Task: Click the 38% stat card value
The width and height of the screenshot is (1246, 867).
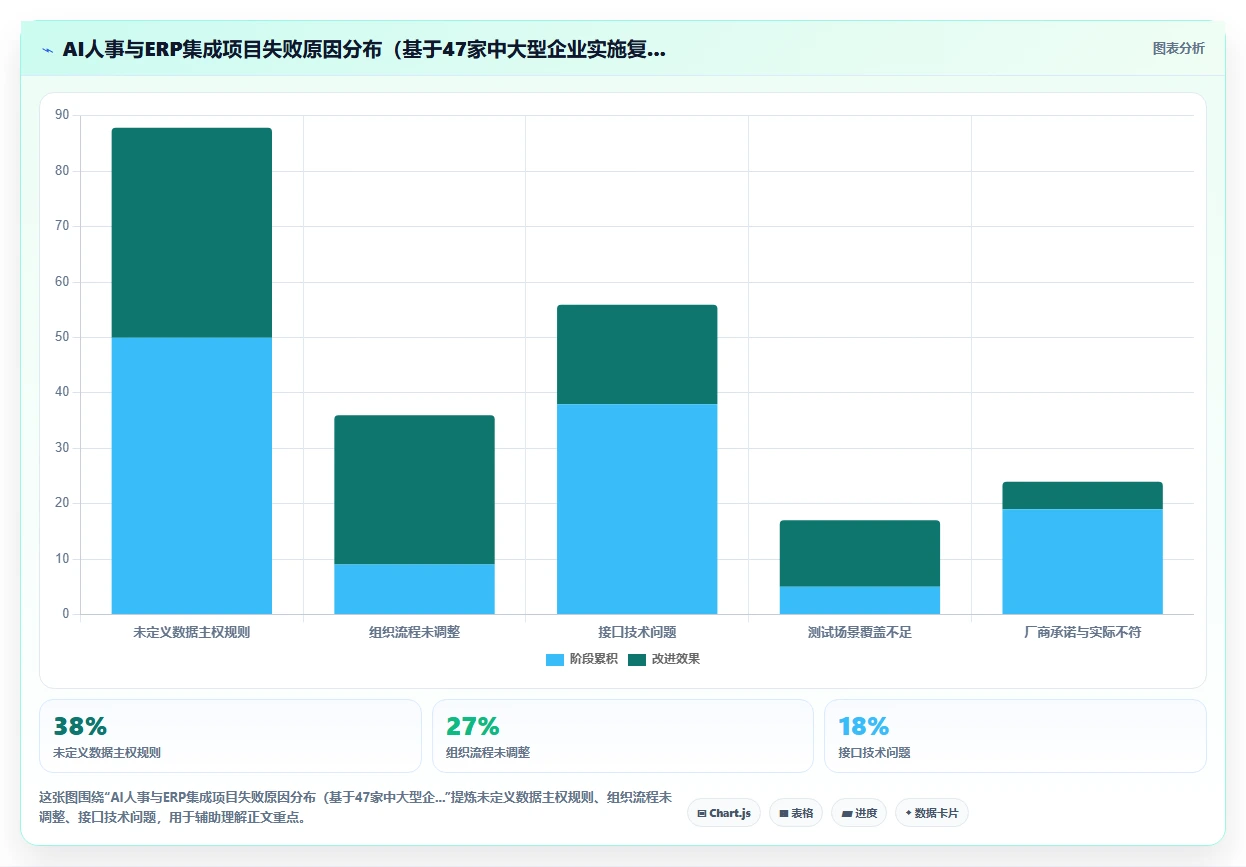Action: tap(80, 727)
